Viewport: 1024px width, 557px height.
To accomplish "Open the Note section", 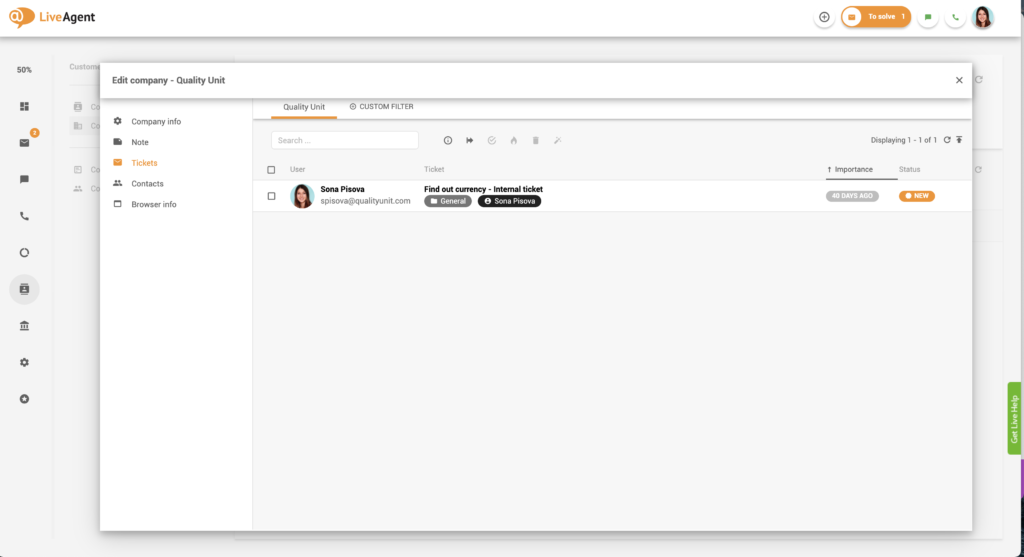I will pyautogui.click(x=140, y=142).
